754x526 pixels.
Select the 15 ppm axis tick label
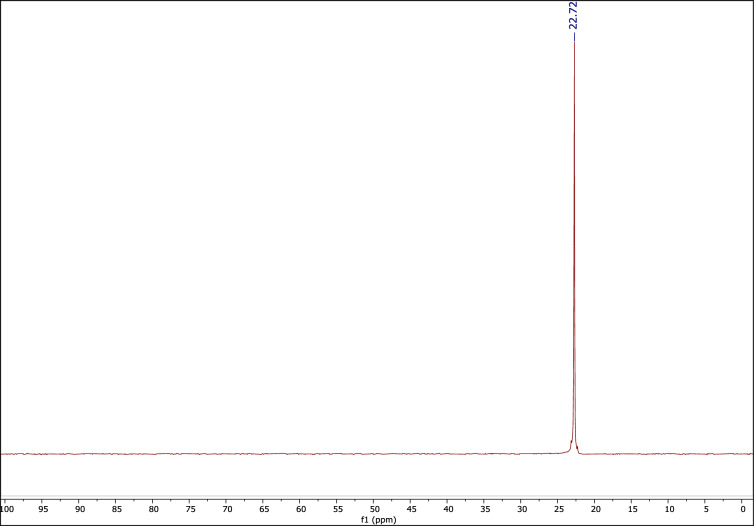pos(632,509)
